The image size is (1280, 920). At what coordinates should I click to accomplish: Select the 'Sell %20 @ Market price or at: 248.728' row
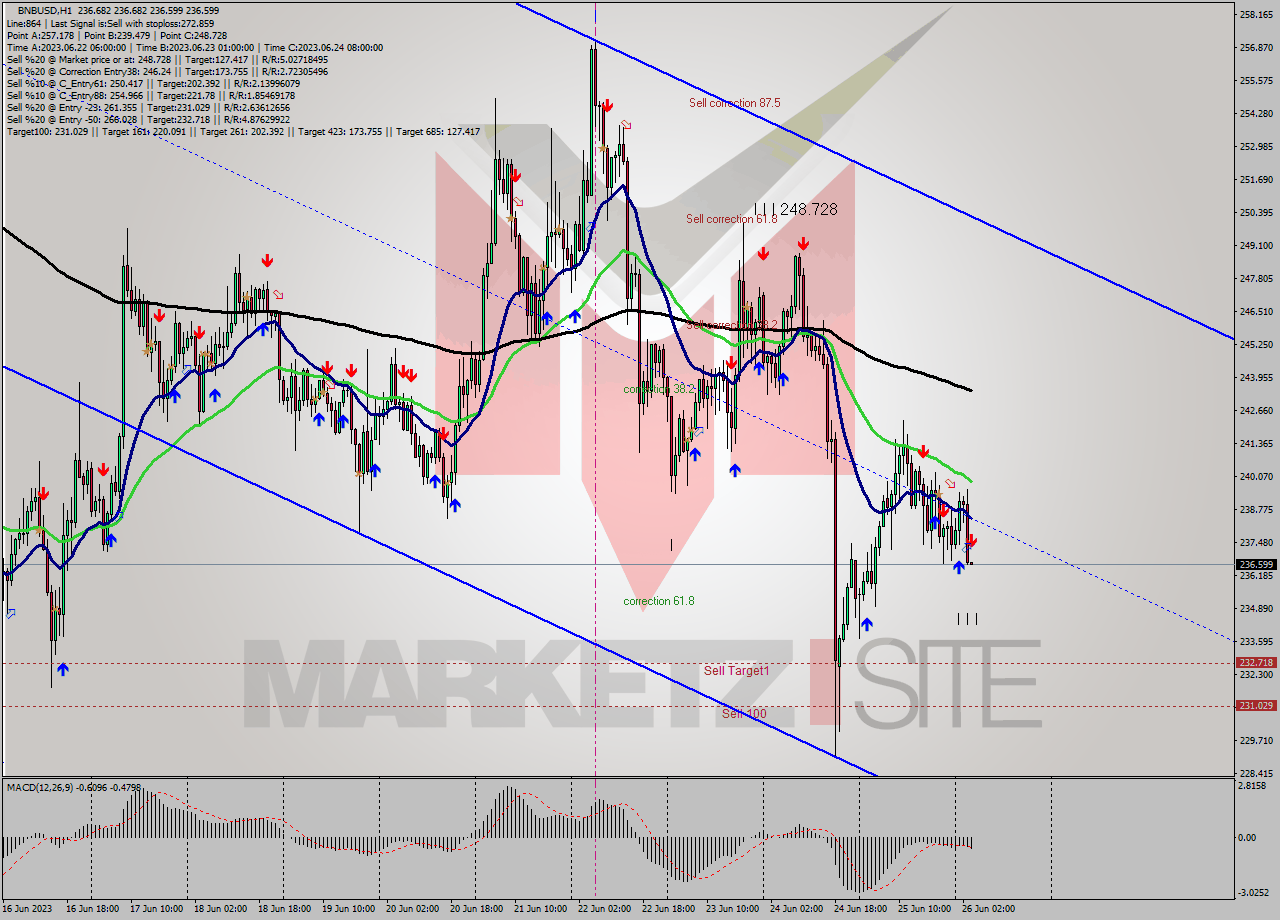click(x=167, y=59)
